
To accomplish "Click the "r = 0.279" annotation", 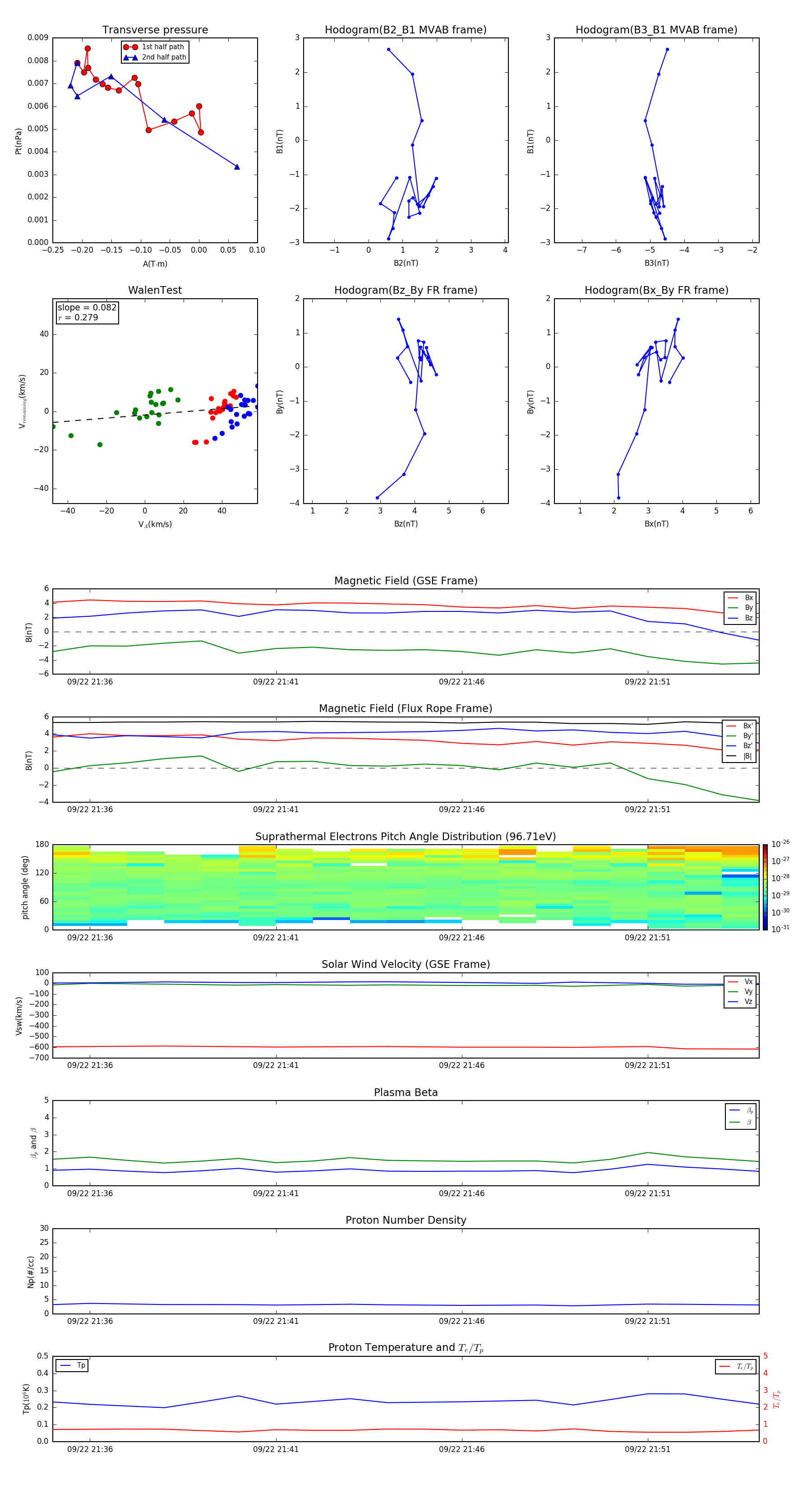I will (78, 317).
